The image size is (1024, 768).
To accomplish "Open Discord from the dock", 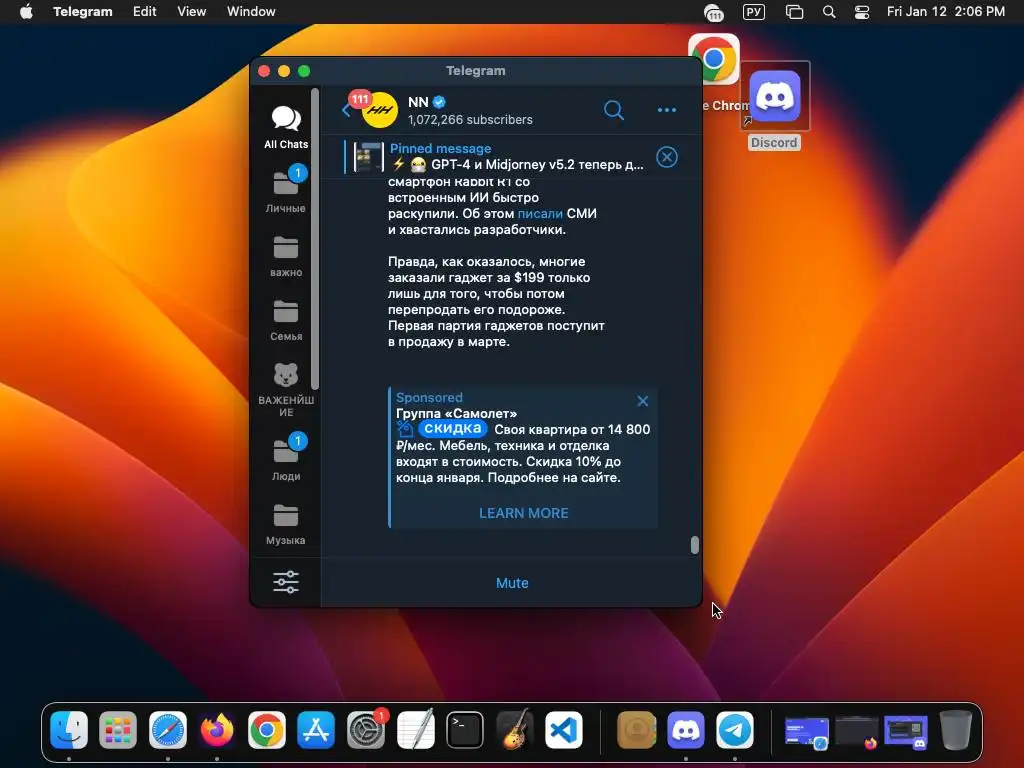I will (686, 729).
